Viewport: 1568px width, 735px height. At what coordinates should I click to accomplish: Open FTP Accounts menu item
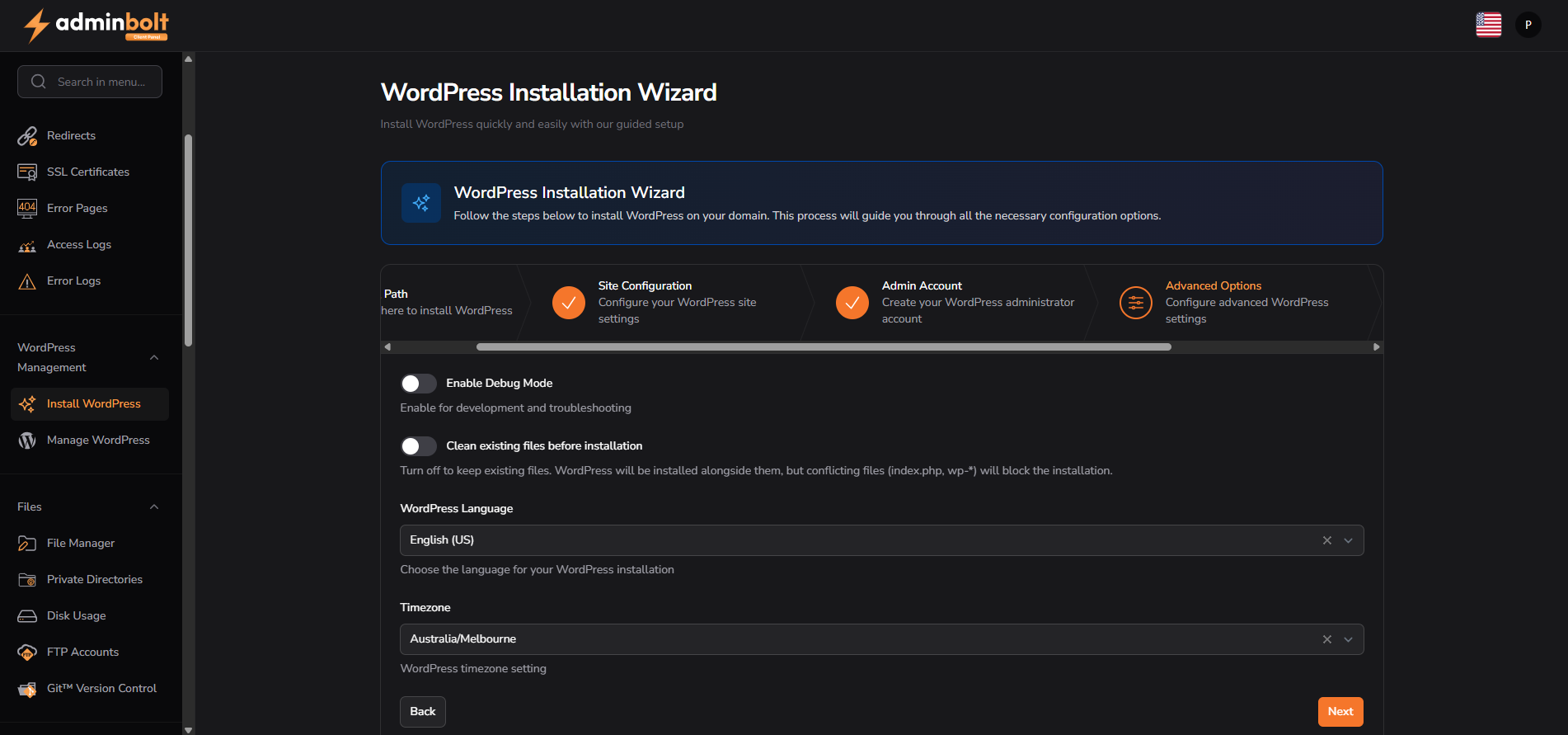point(90,653)
